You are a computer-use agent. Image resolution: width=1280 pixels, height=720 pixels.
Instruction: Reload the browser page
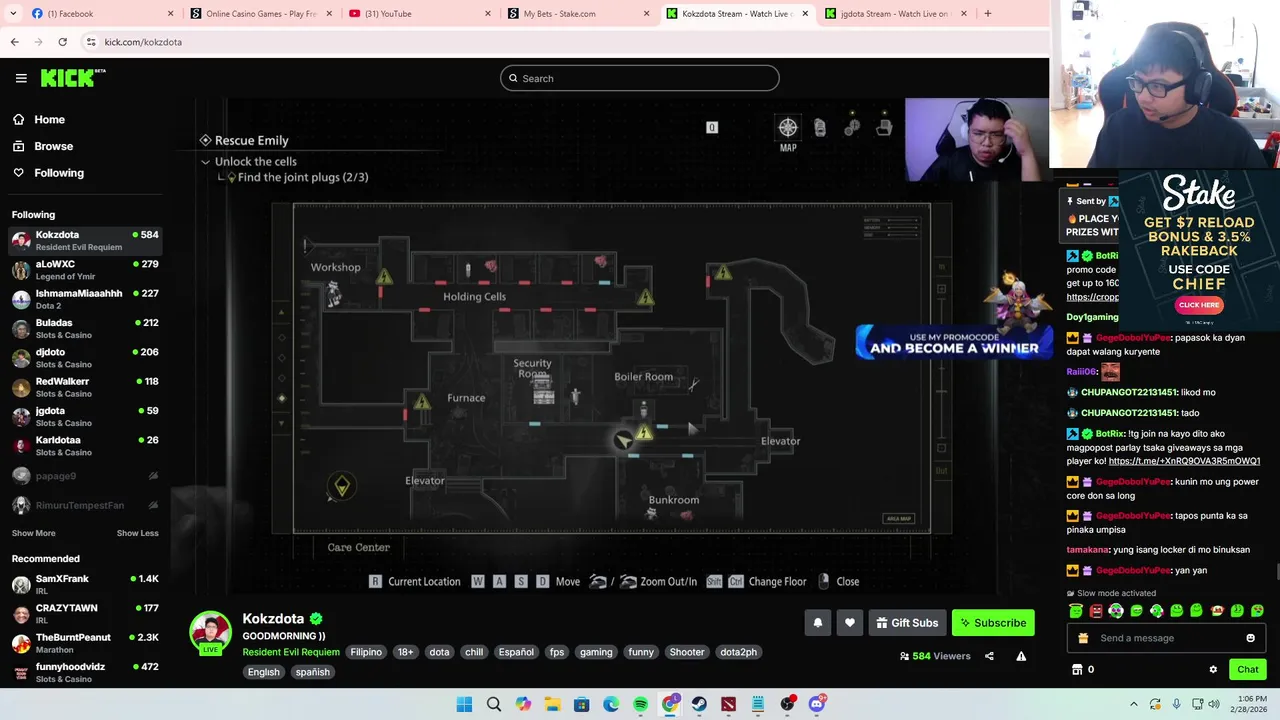(x=62, y=42)
